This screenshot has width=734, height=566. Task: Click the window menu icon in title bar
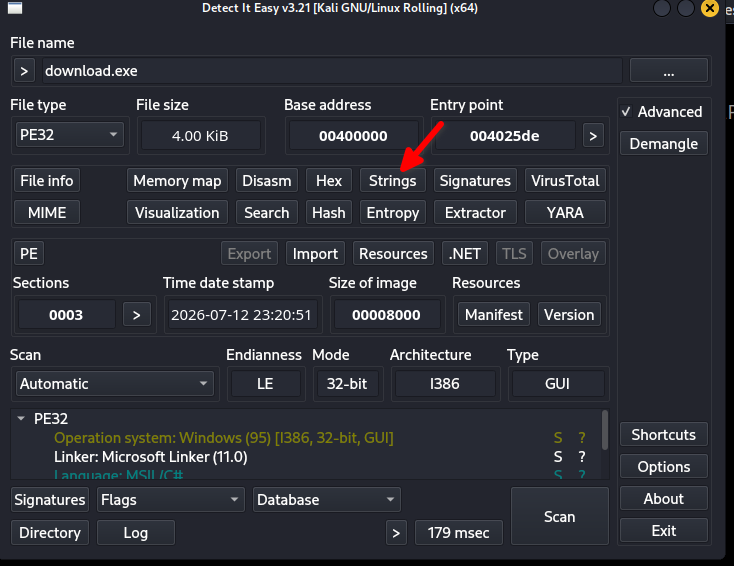pos(15,8)
